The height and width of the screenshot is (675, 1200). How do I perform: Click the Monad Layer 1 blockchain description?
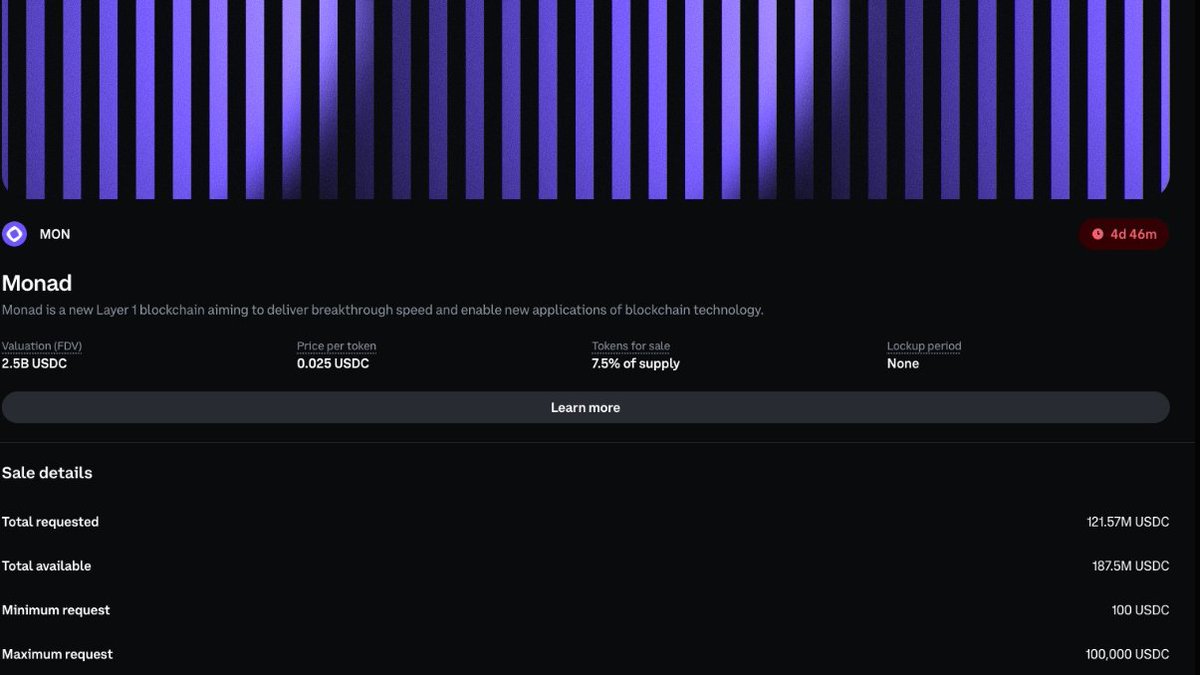[x=383, y=310]
